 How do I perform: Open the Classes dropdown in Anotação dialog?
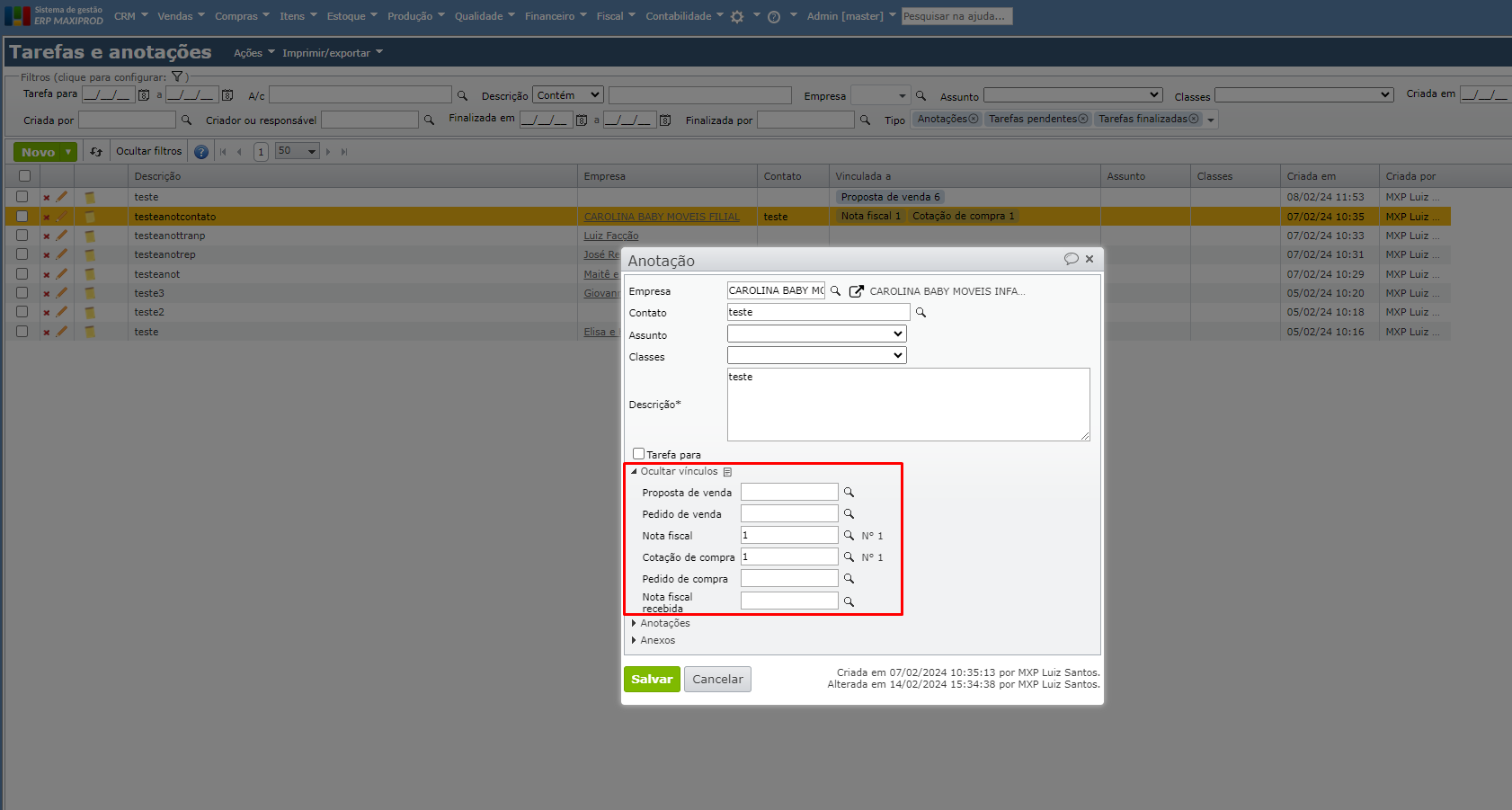(x=816, y=355)
